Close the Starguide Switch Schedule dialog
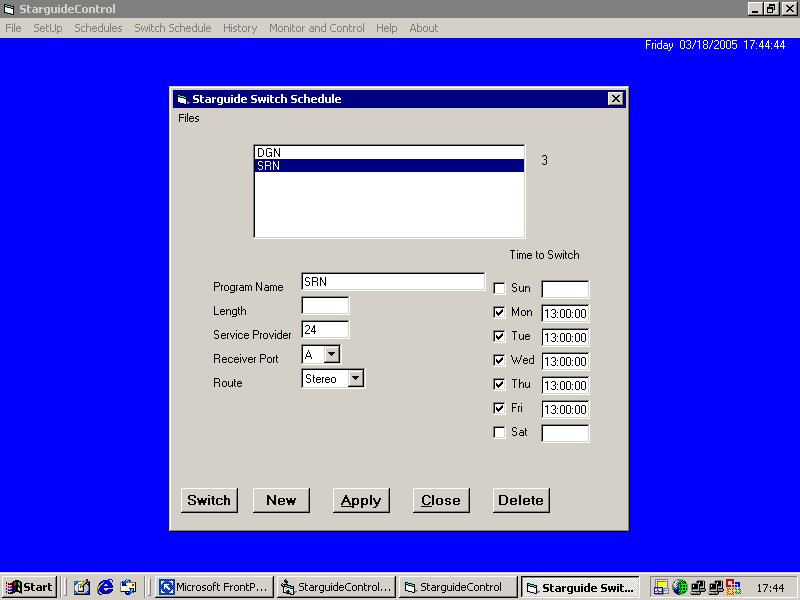Screen dimensions: 800x600 coord(616,98)
